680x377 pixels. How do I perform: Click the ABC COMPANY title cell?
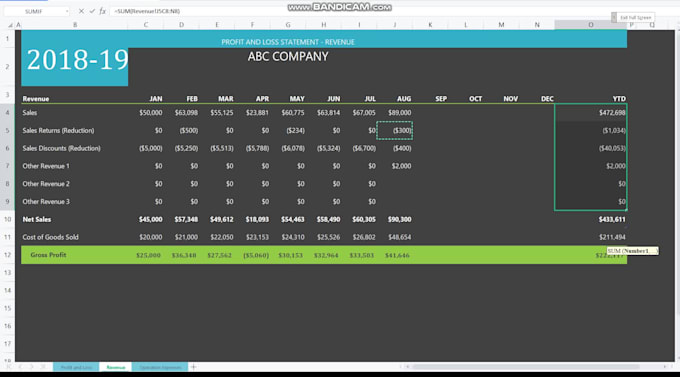[x=288, y=56]
